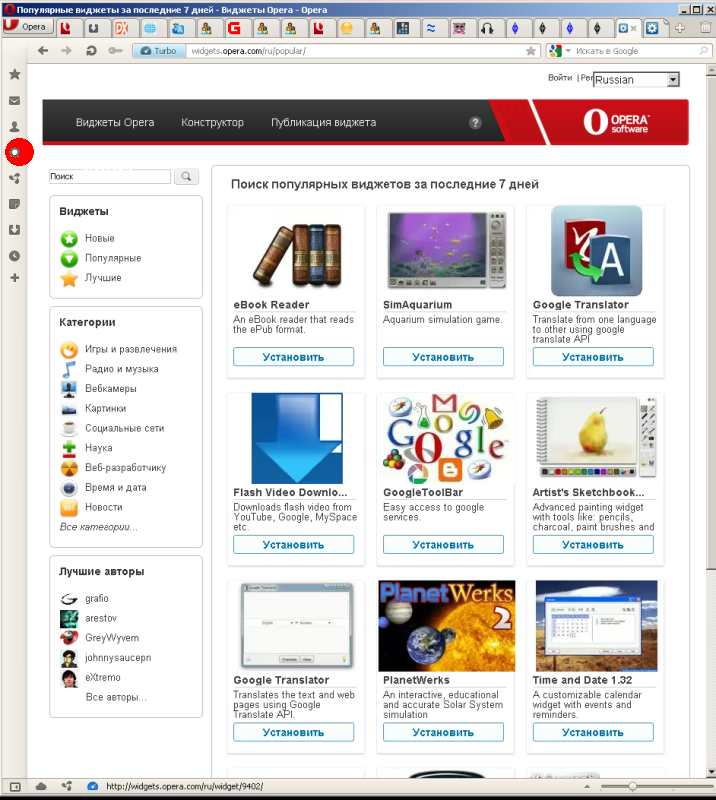Open the Все категории link
This screenshot has height=800, width=716.
[98, 527]
